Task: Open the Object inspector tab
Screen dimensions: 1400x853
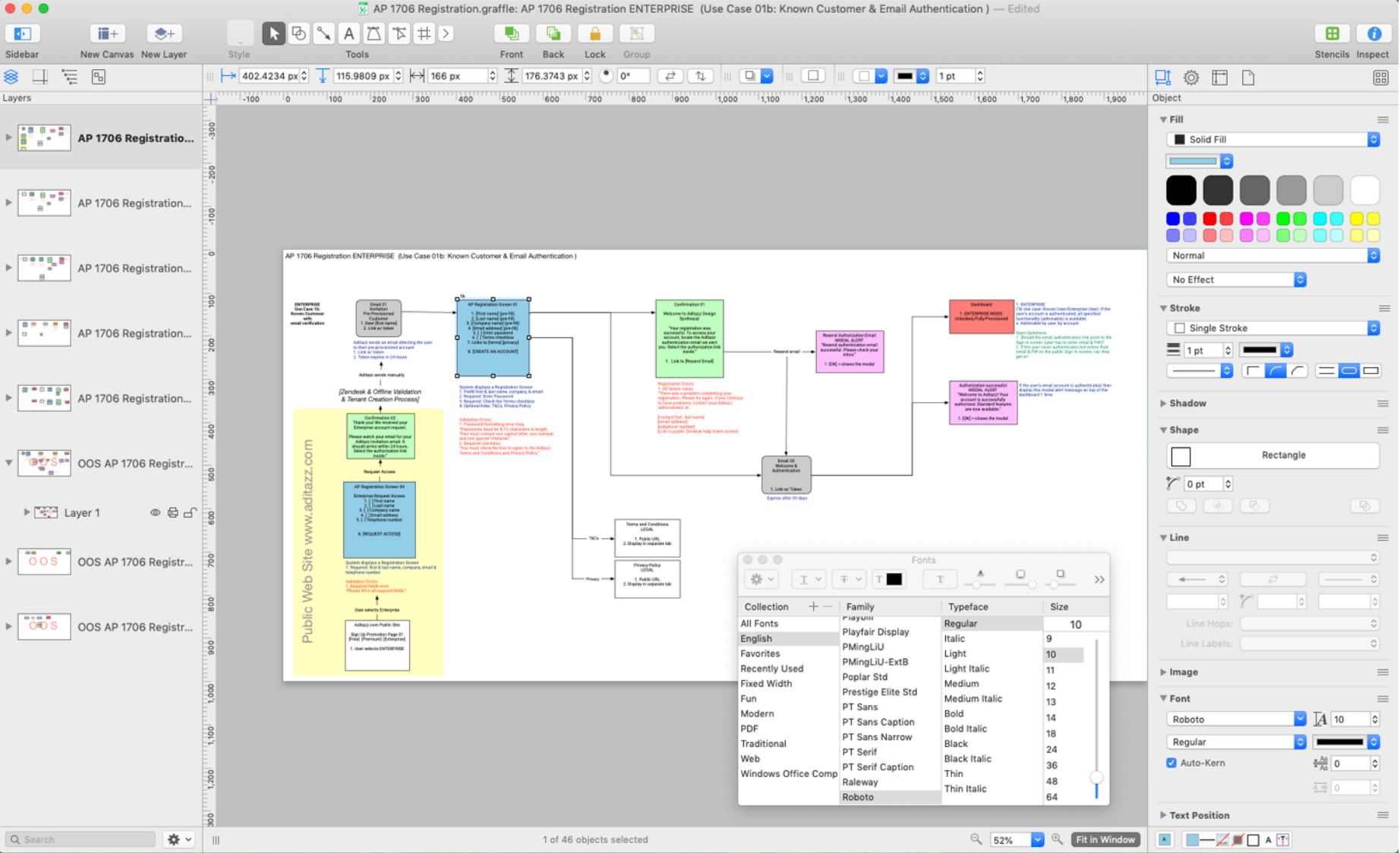Action: (x=1162, y=77)
